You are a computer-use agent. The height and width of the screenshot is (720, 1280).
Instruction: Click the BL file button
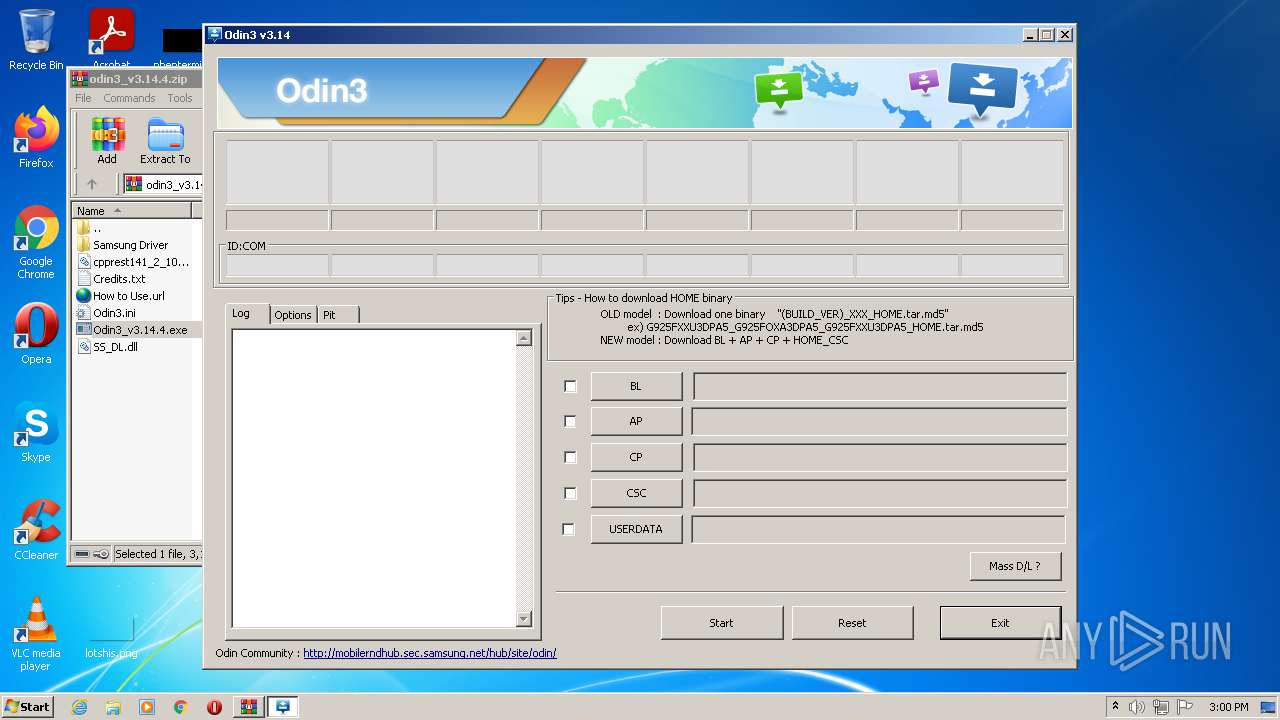[x=636, y=386]
